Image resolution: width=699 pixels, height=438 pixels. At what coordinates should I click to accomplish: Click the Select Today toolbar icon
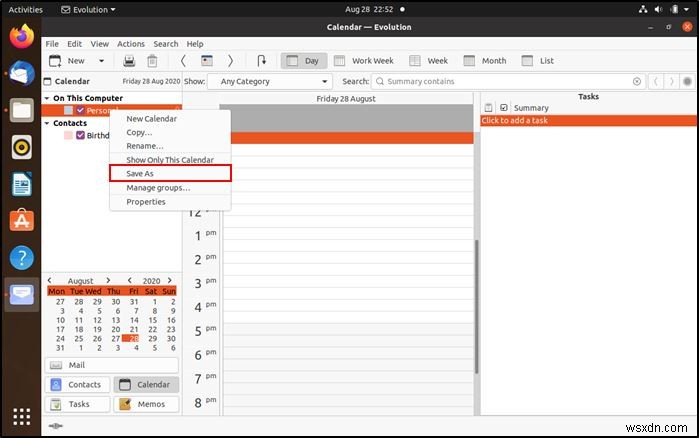tap(207, 61)
